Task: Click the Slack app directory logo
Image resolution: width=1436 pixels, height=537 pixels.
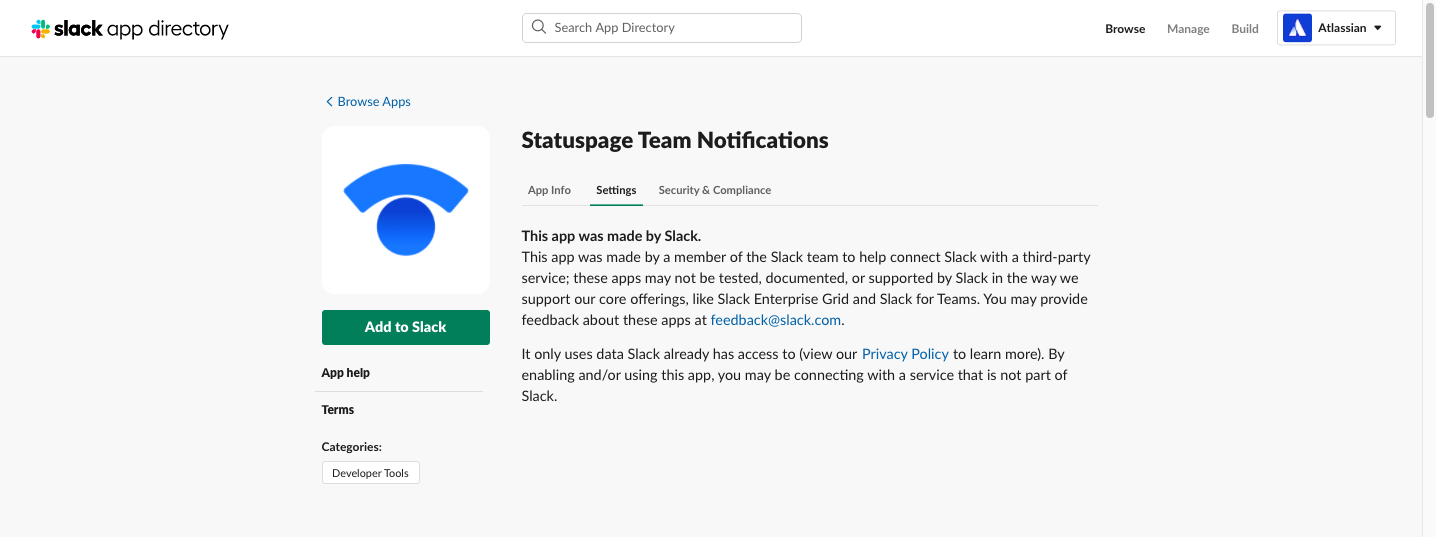Action: (x=130, y=29)
